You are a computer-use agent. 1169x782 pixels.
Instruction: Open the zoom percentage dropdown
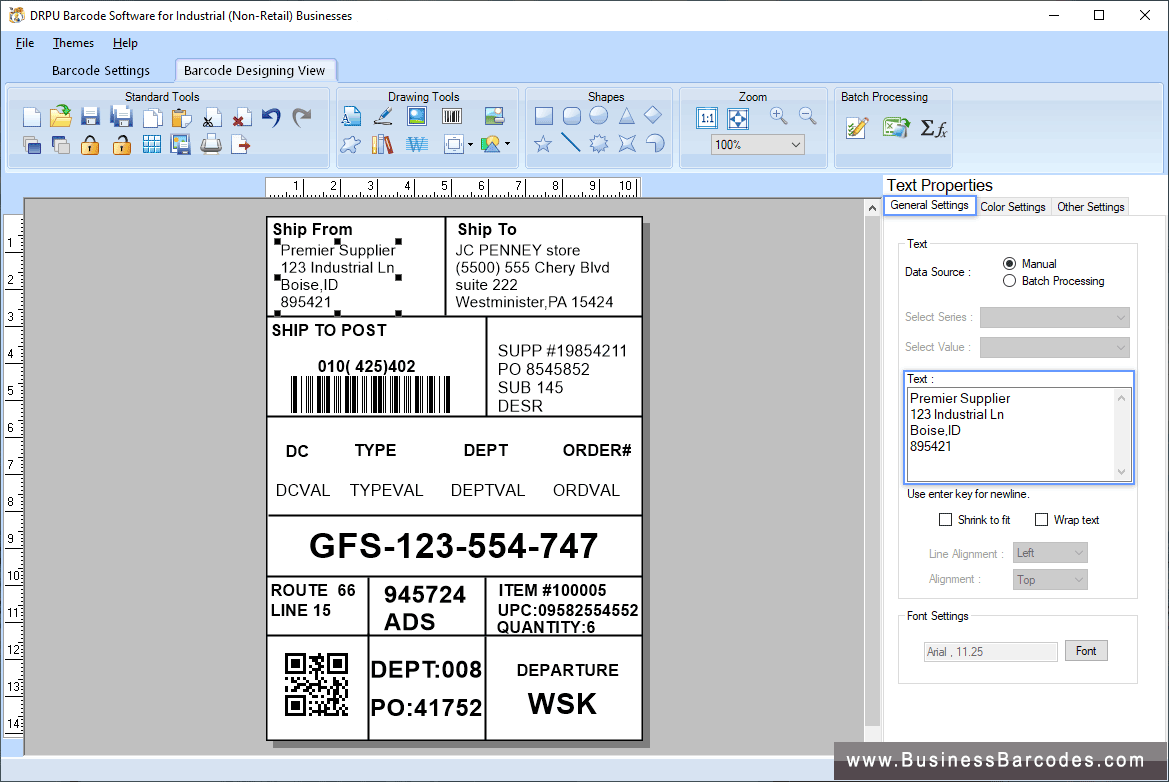point(757,143)
